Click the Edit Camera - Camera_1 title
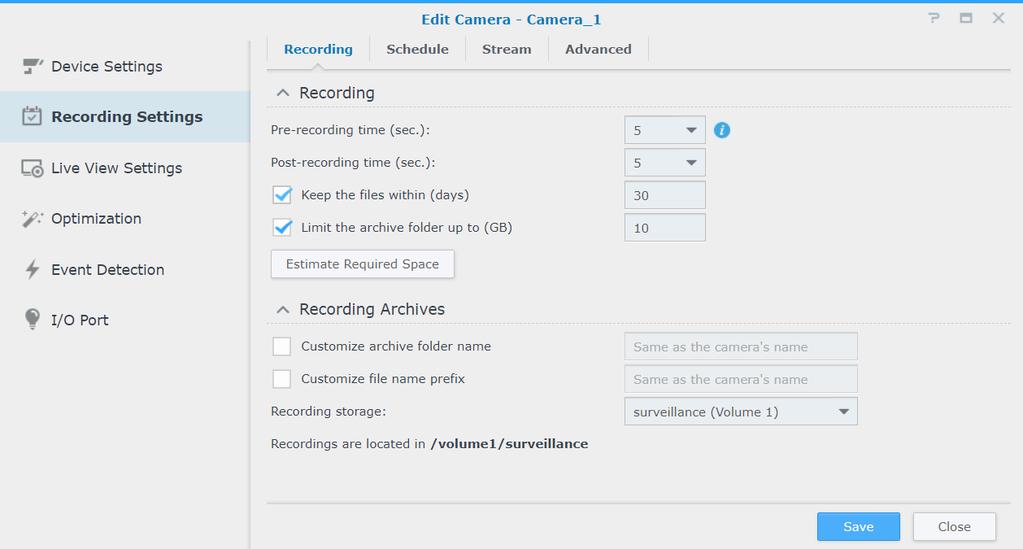 coord(511,20)
